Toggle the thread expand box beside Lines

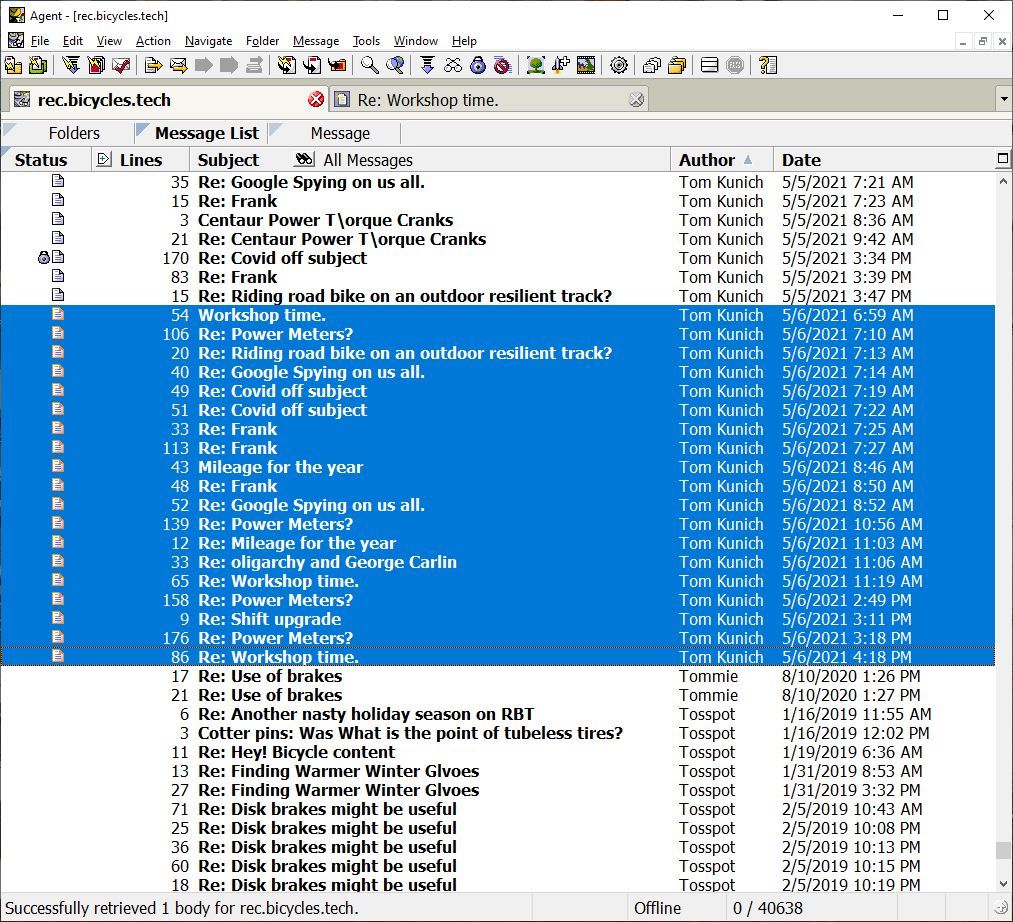[x=104, y=159]
